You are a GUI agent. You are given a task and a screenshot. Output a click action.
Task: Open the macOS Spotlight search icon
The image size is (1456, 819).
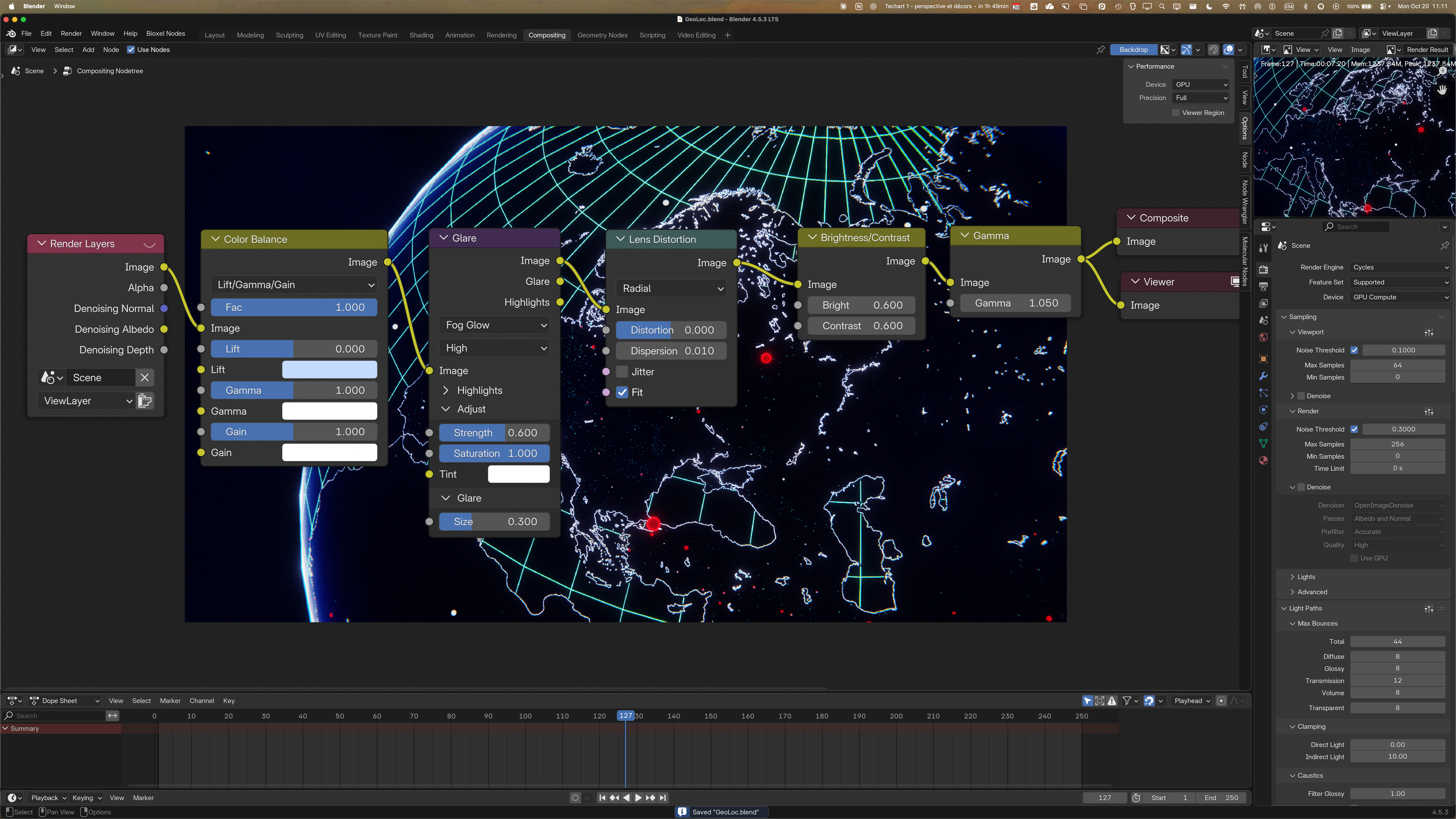pyautogui.click(x=1162, y=6)
